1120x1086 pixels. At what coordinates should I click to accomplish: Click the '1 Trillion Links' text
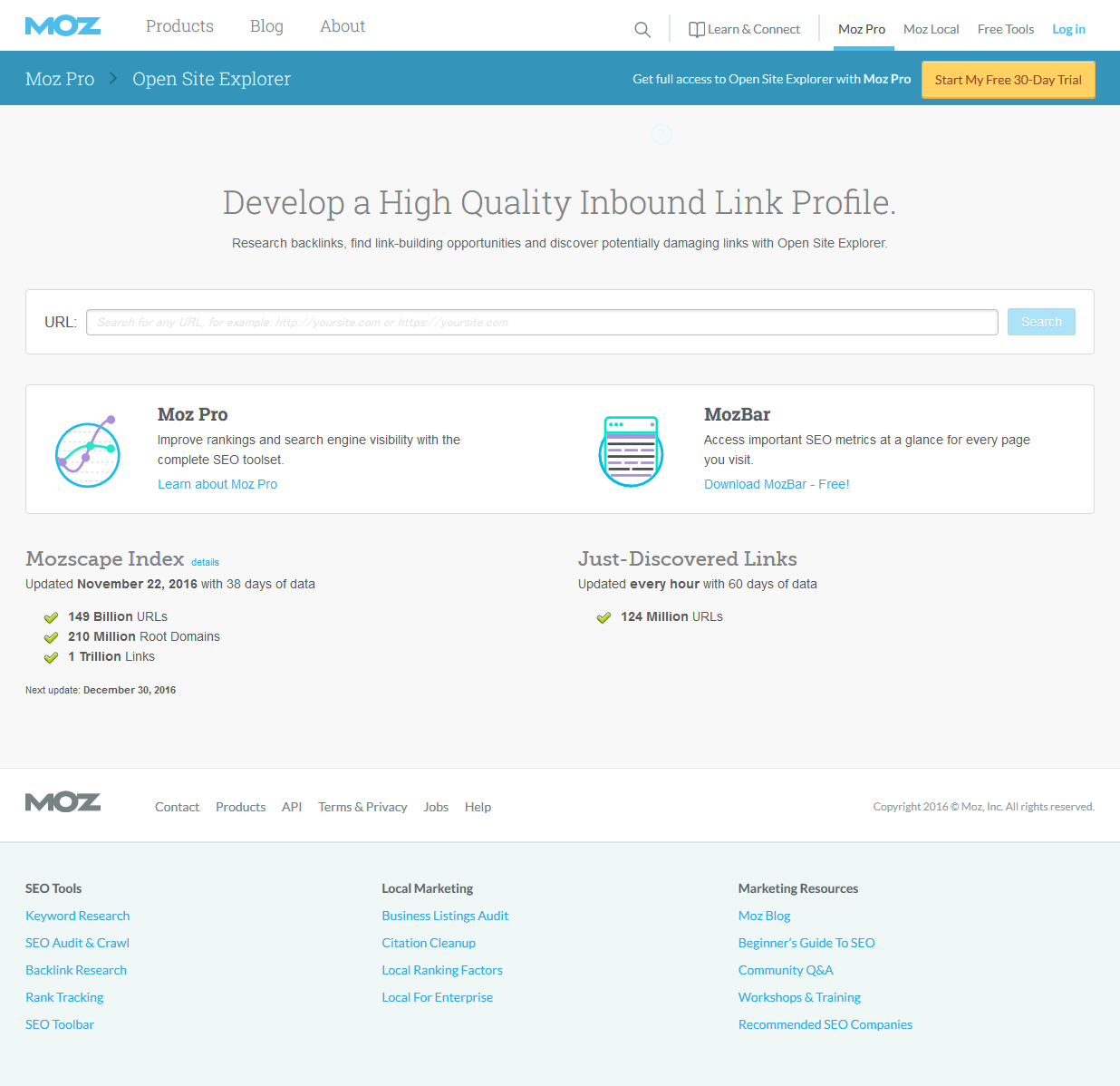tap(111, 656)
